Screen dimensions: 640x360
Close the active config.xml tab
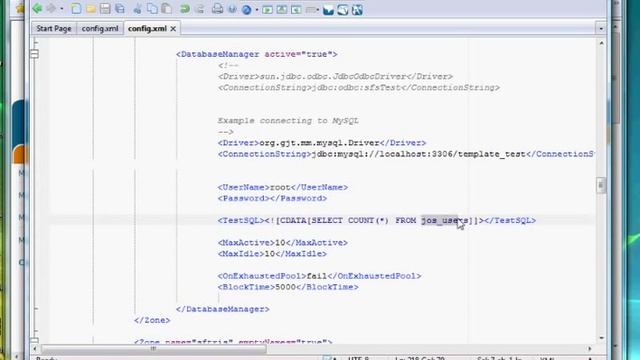tap(173, 29)
